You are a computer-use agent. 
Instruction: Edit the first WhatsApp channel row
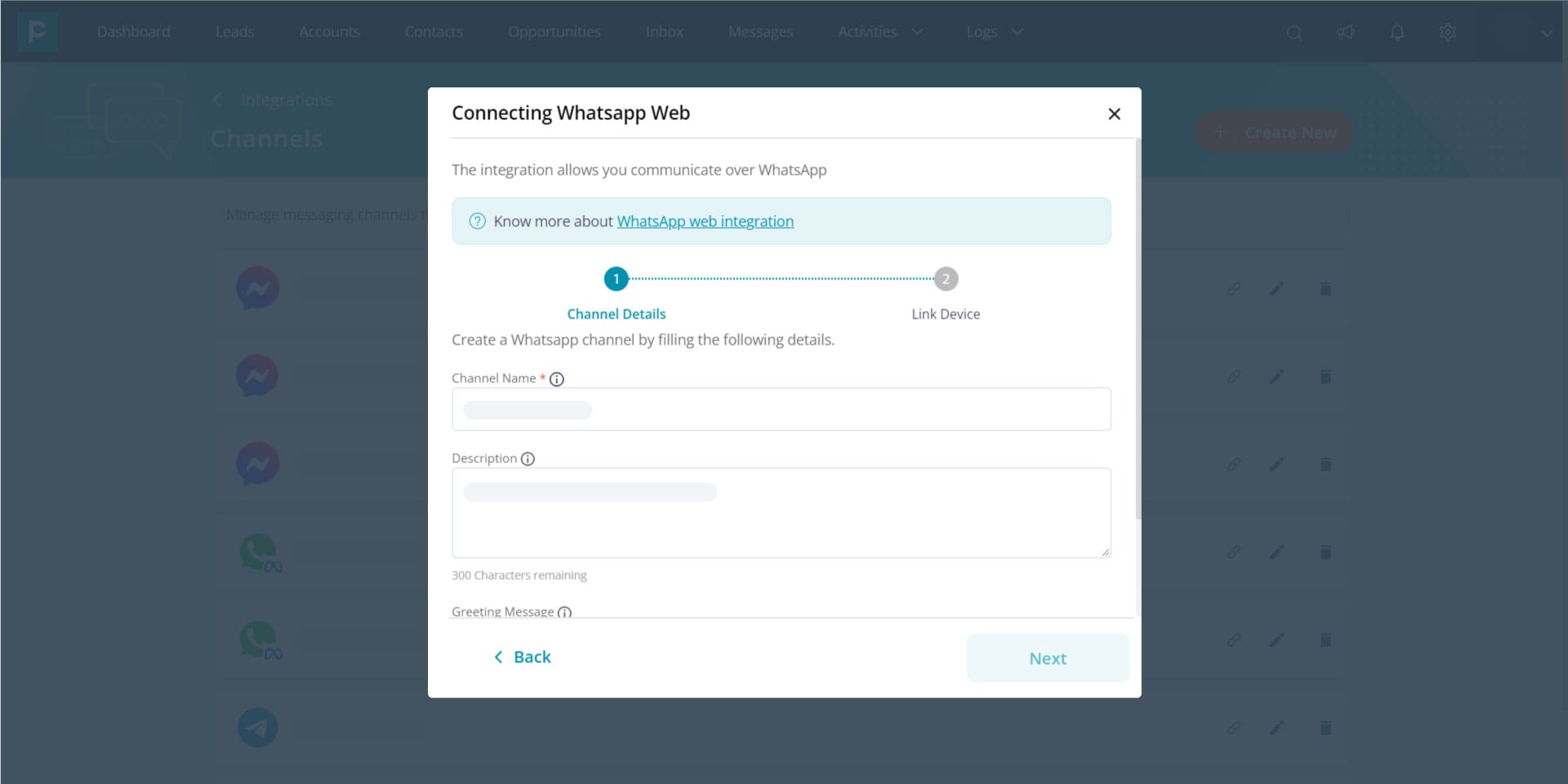pos(1277,553)
